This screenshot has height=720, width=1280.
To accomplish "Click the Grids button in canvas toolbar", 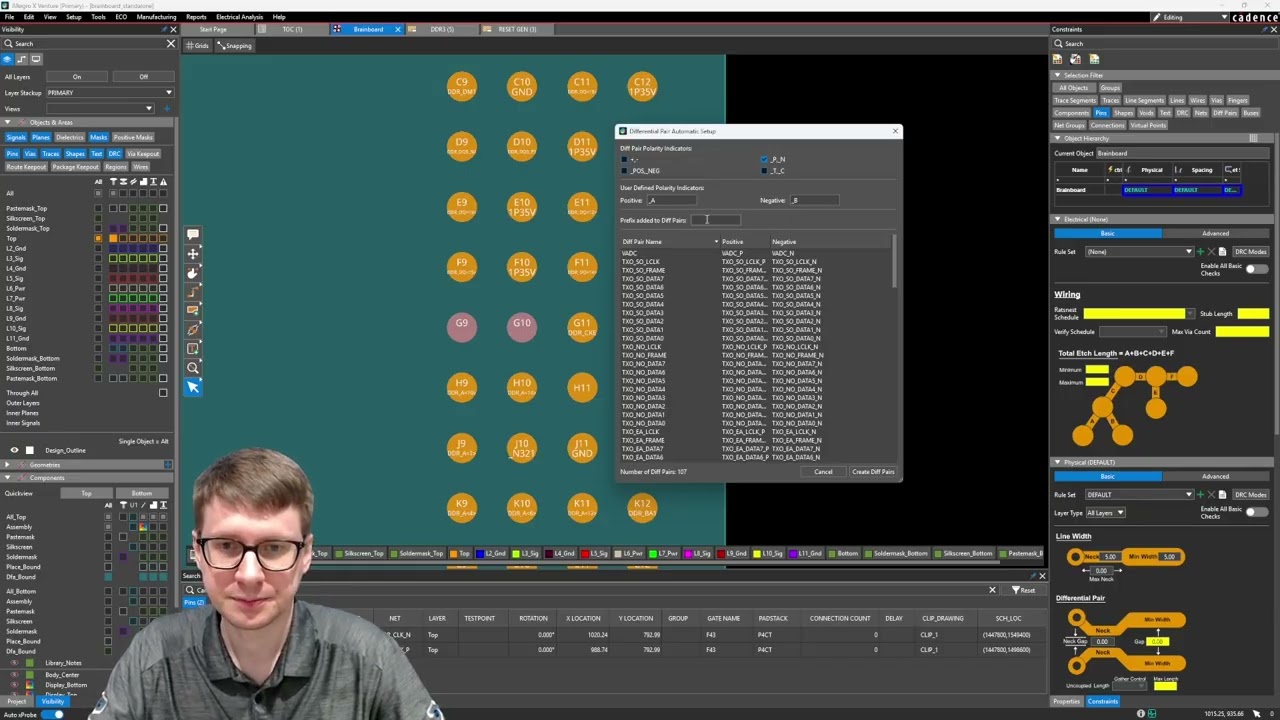I will pos(198,45).
